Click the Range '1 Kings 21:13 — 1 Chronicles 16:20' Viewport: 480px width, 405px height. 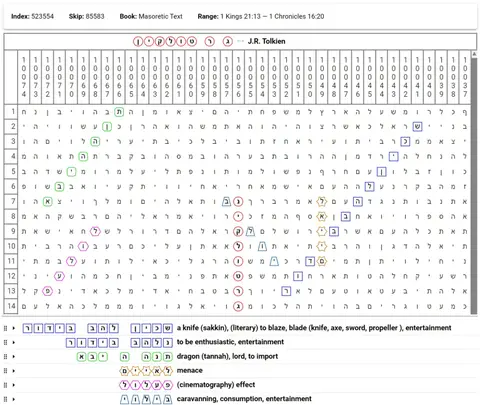pyautogui.click(x=272, y=16)
